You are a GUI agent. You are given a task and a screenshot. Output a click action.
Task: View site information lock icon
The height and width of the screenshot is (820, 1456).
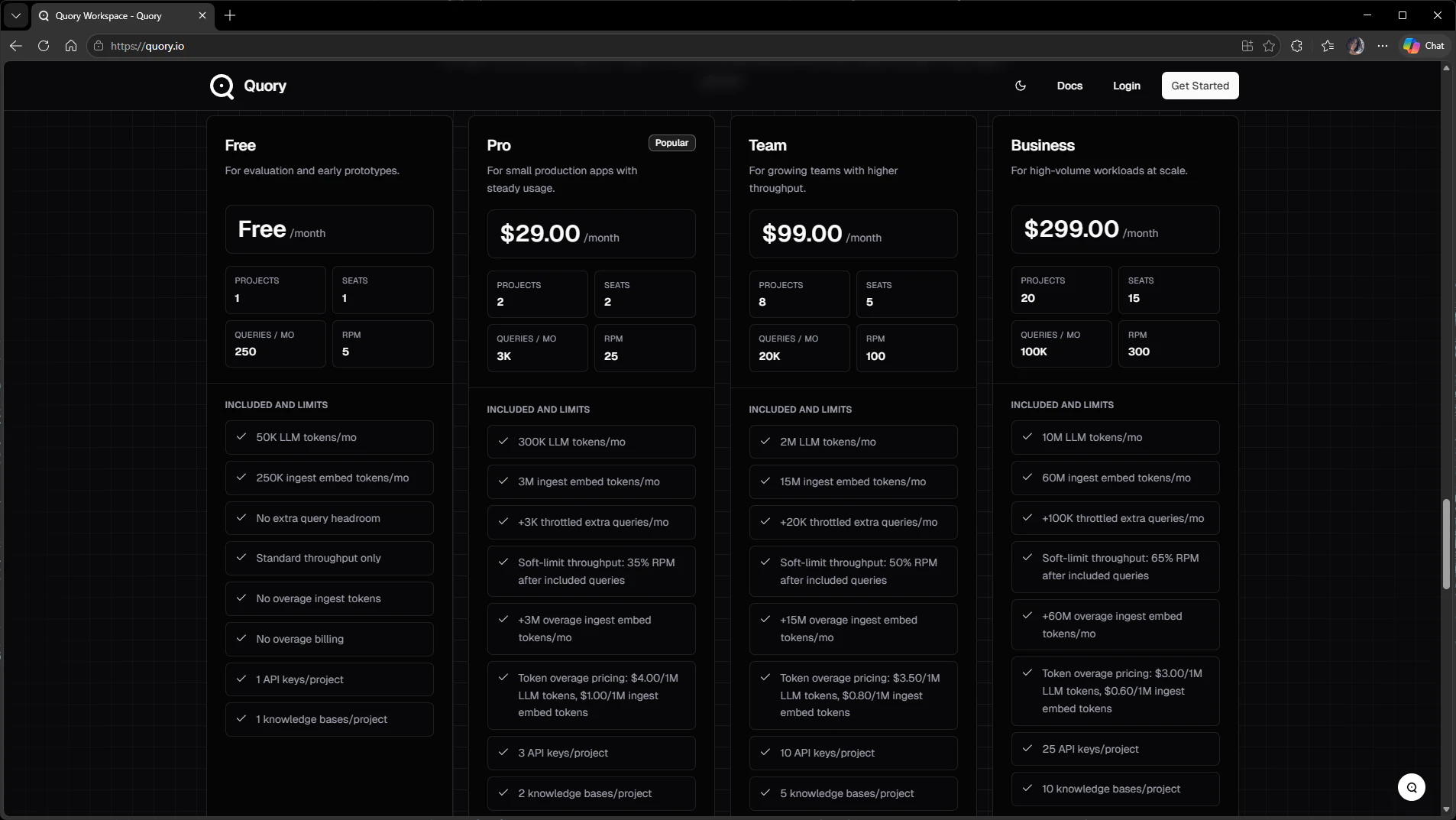coord(99,46)
